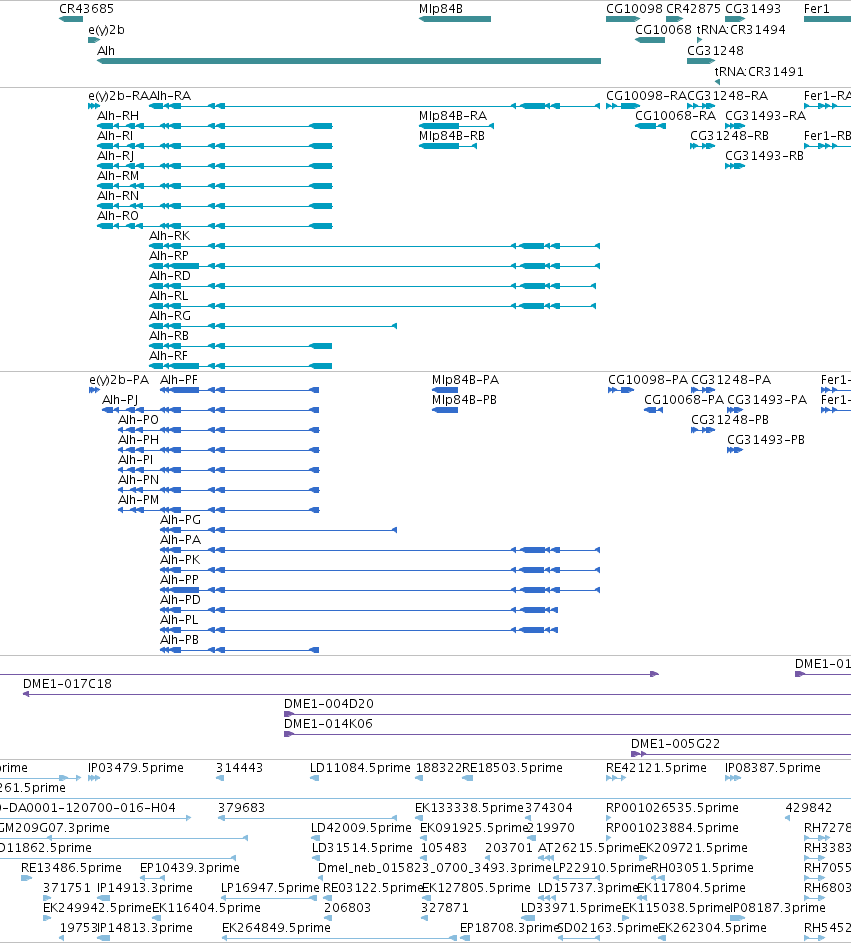Select the DME1-017C18 BAC clone label

67,684
